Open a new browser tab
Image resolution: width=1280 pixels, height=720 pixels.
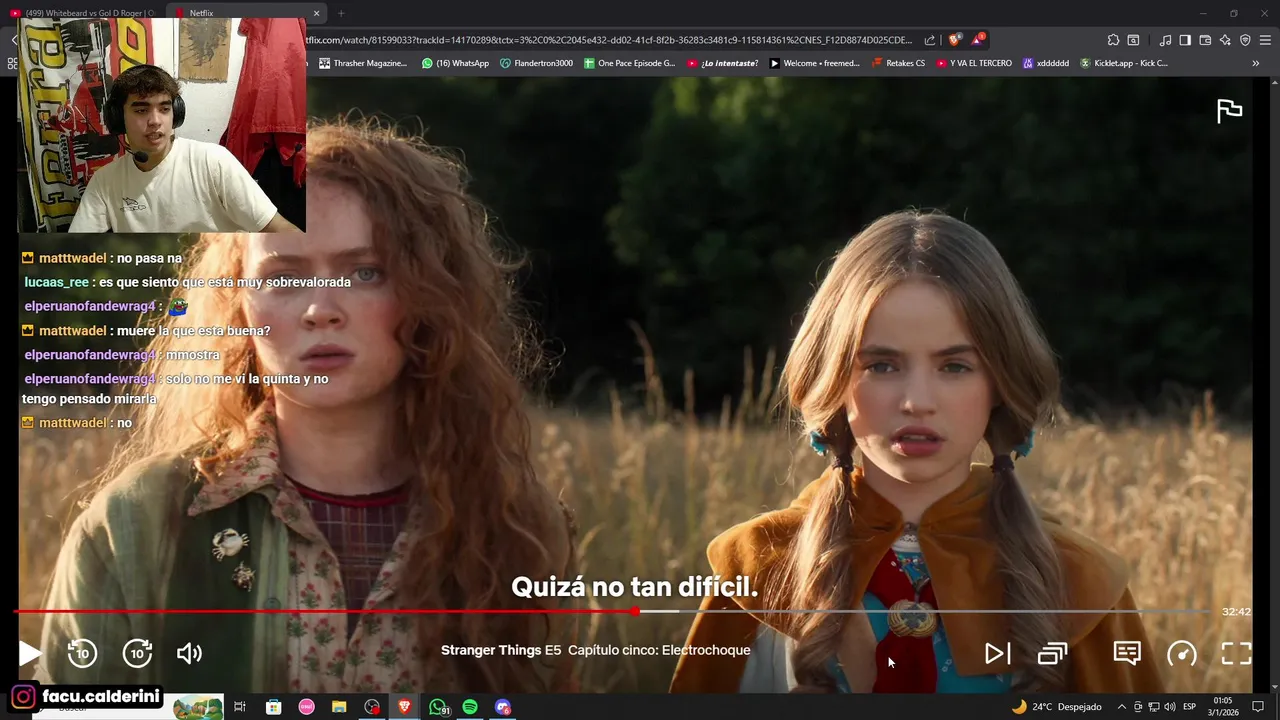[341, 13]
